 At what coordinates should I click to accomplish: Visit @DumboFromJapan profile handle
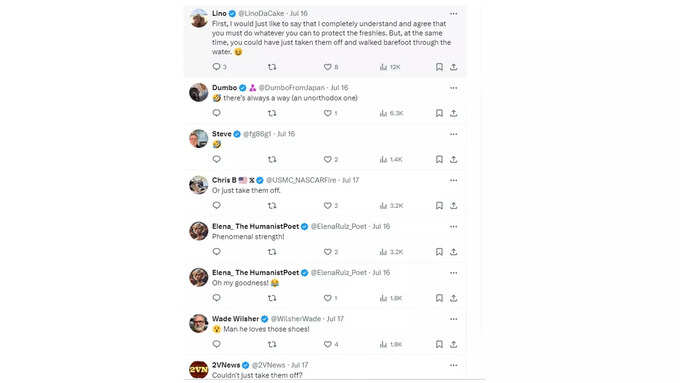coord(291,88)
